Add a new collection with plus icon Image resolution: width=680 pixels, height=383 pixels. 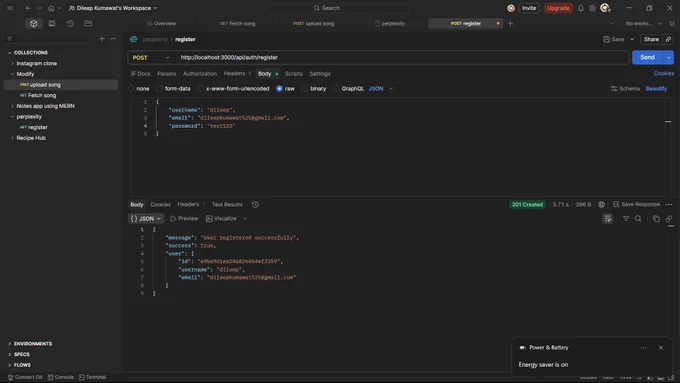click(x=101, y=39)
